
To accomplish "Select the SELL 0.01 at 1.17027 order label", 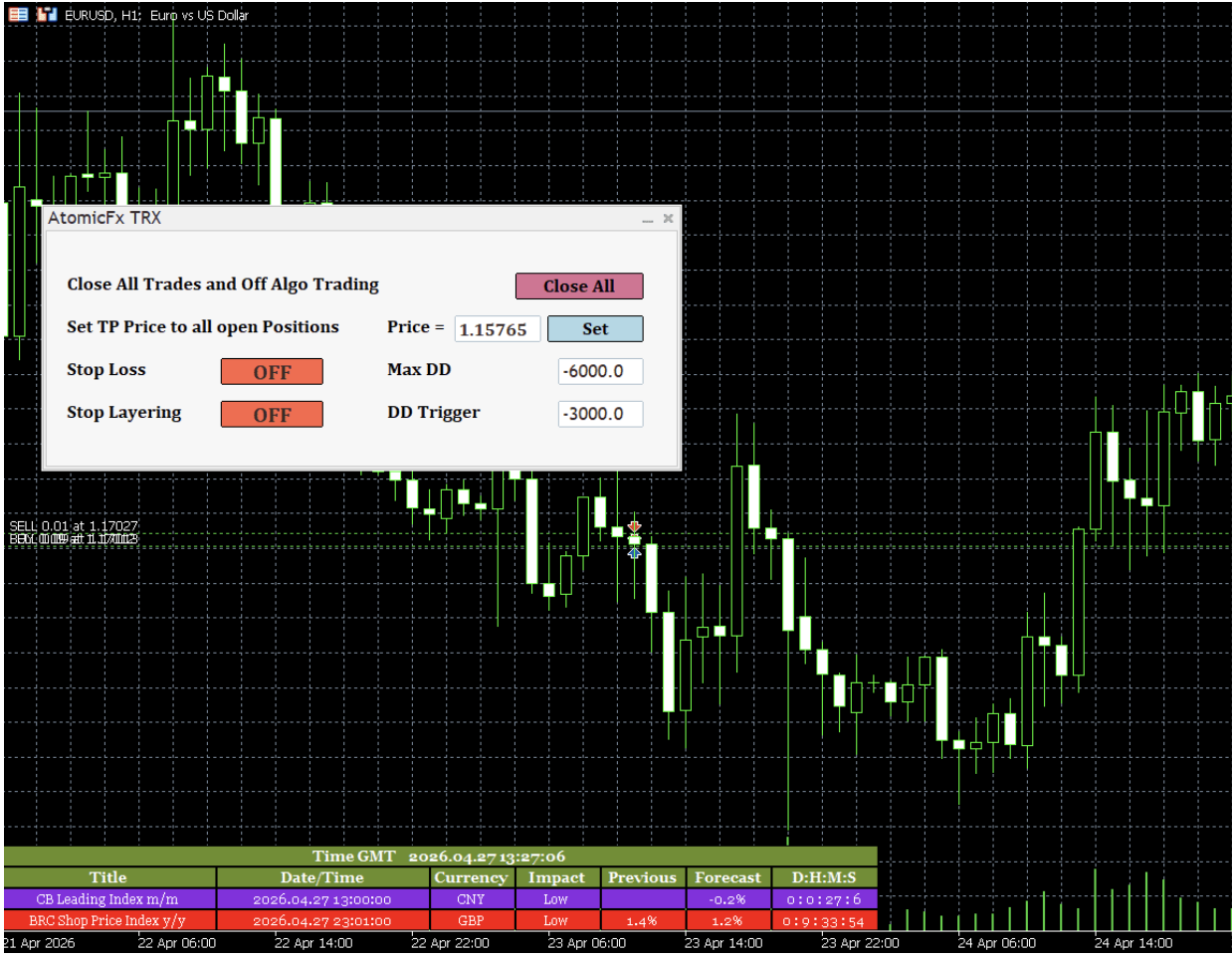I will click(x=74, y=525).
